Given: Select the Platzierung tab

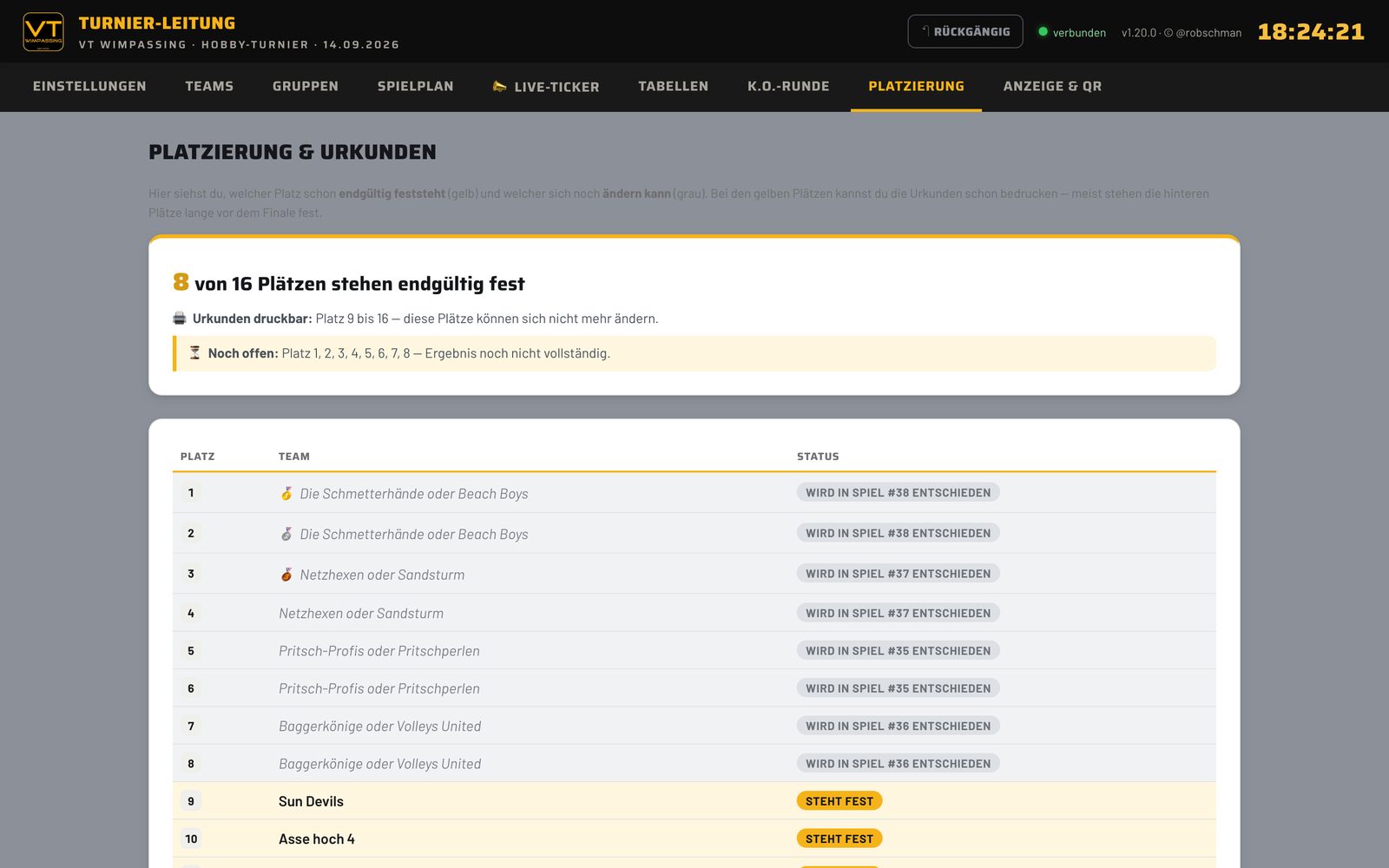Looking at the screenshot, I should (x=916, y=86).
